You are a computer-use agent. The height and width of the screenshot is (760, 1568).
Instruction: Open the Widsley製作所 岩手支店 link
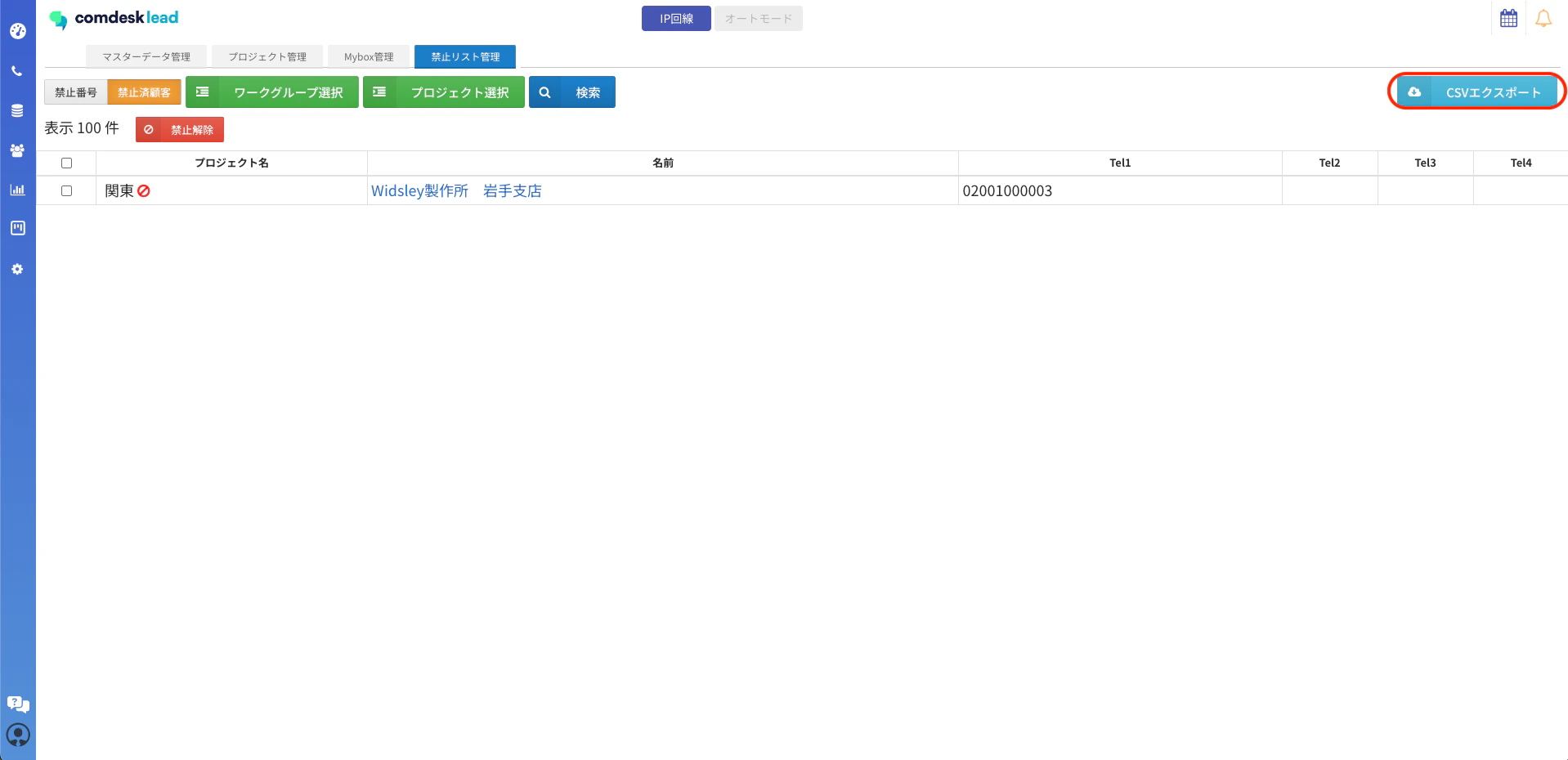tap(456, 190)
